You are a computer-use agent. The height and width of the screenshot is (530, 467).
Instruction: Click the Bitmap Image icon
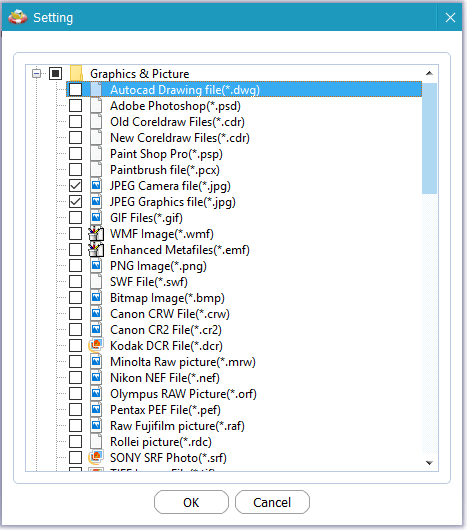96,297
